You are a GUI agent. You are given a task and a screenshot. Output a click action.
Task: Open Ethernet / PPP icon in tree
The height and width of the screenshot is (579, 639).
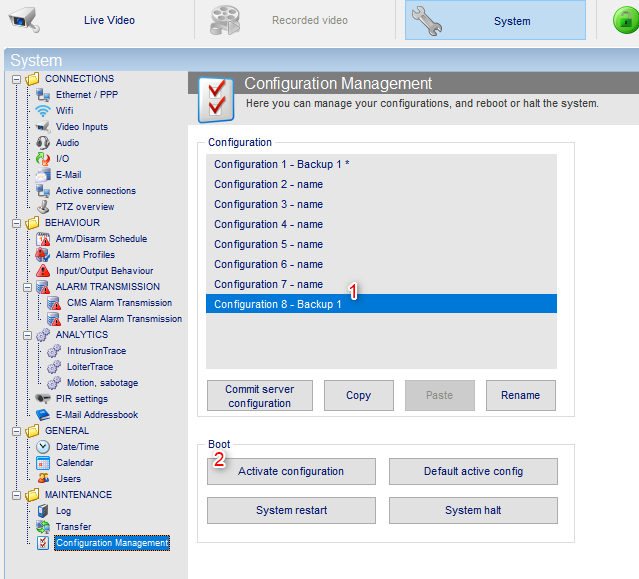pos(43,95)
